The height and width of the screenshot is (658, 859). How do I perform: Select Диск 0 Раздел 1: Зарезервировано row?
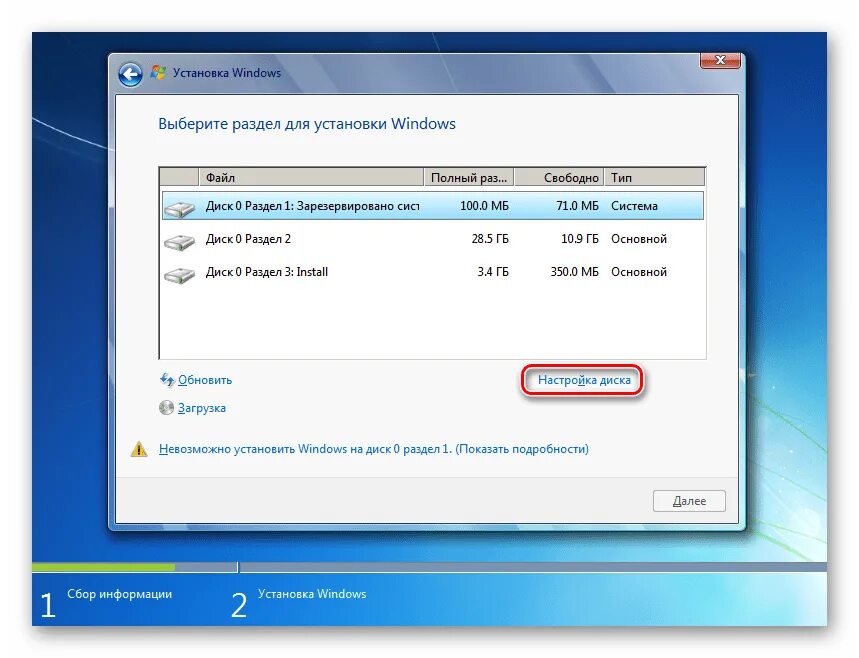433,206
